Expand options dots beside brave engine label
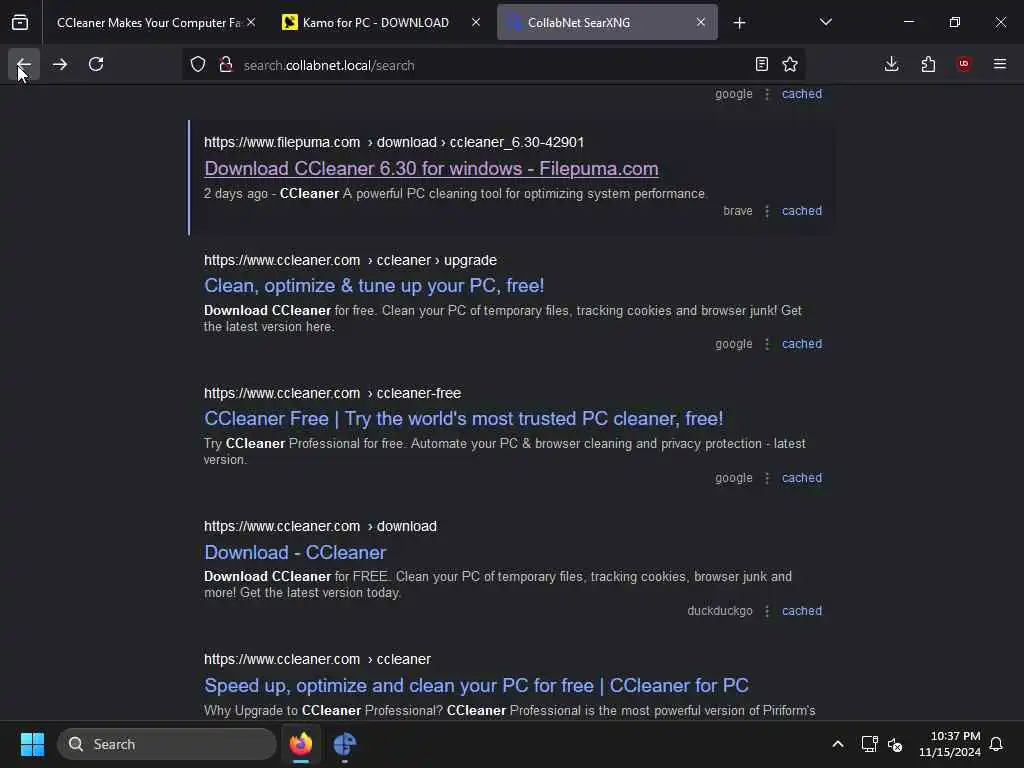 [x=767, y=211]
